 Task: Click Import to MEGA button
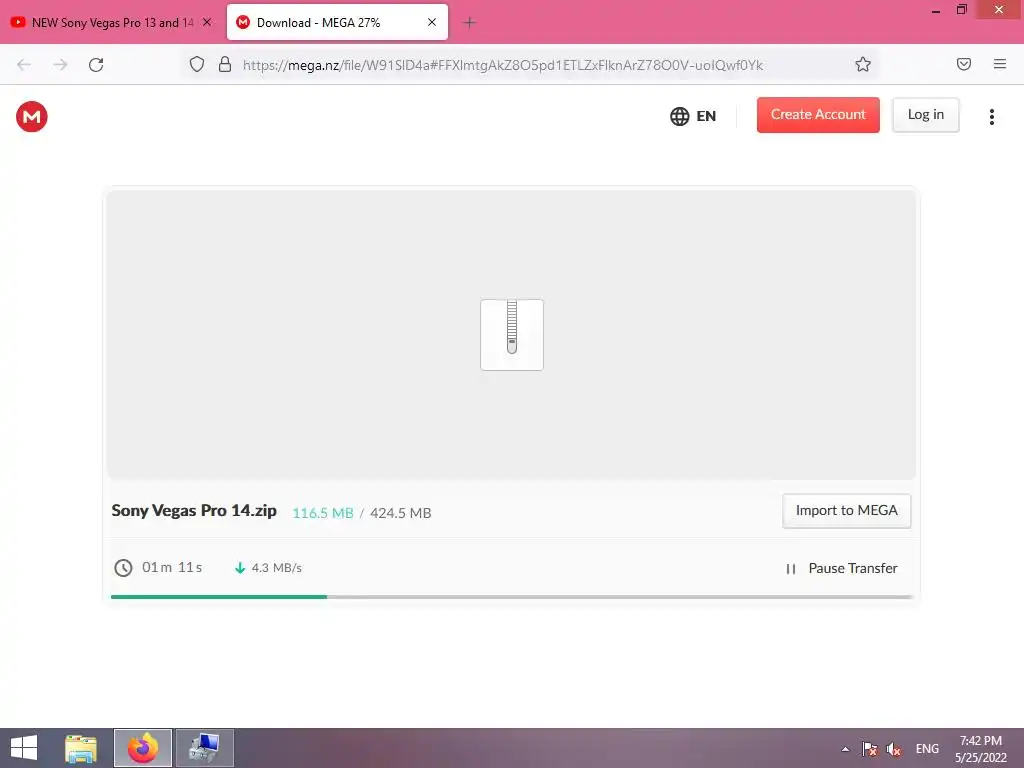point(846,511)
